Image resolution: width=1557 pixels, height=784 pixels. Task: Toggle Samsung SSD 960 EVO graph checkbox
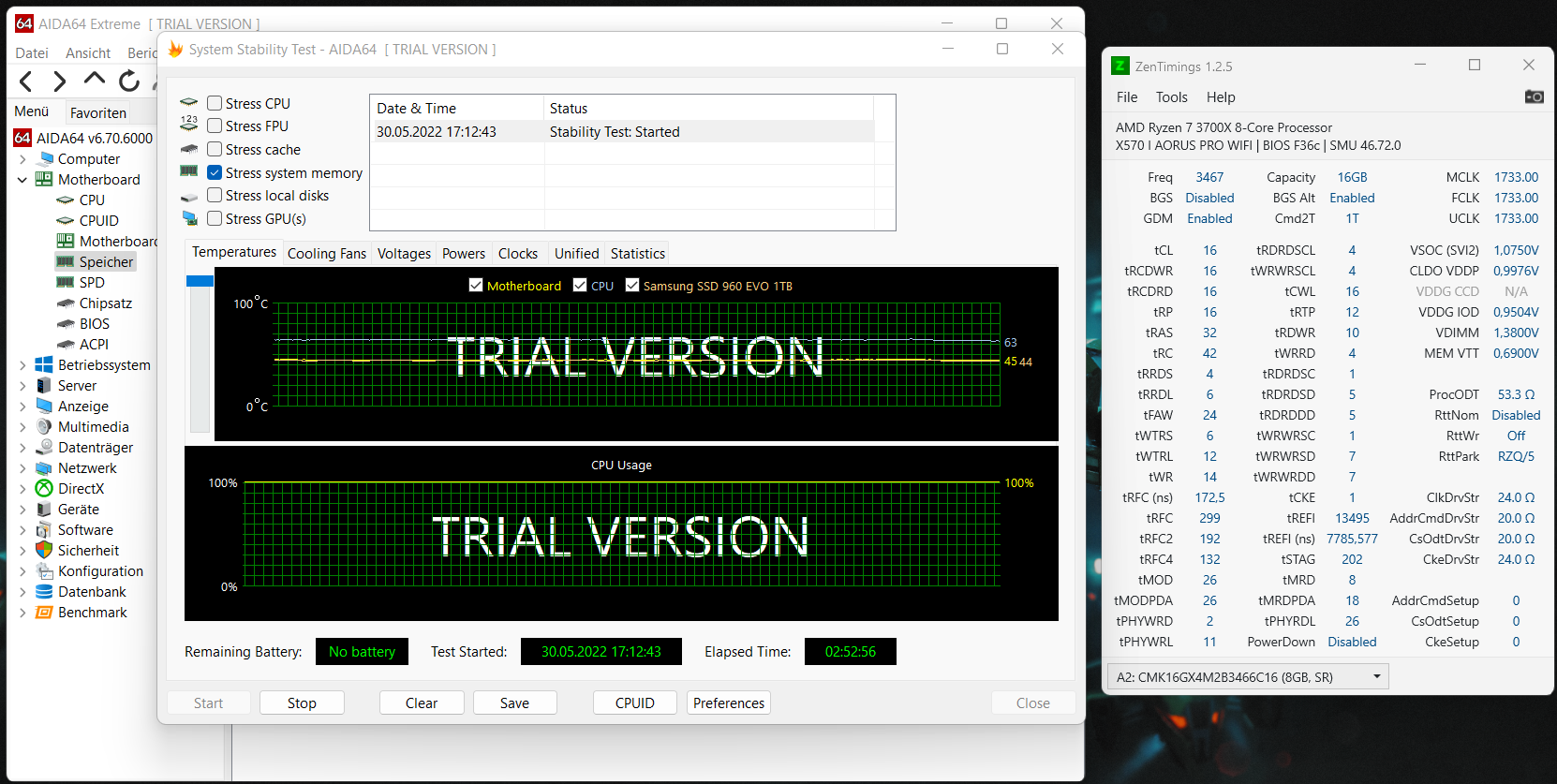tap(632, 286)
